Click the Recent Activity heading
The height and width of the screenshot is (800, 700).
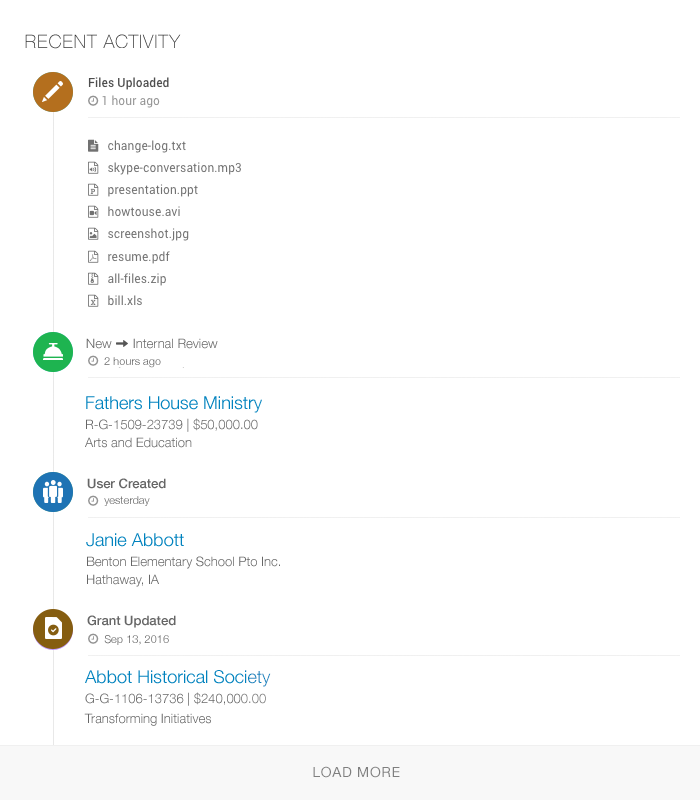pyautogui.click(x=102, y=42)
